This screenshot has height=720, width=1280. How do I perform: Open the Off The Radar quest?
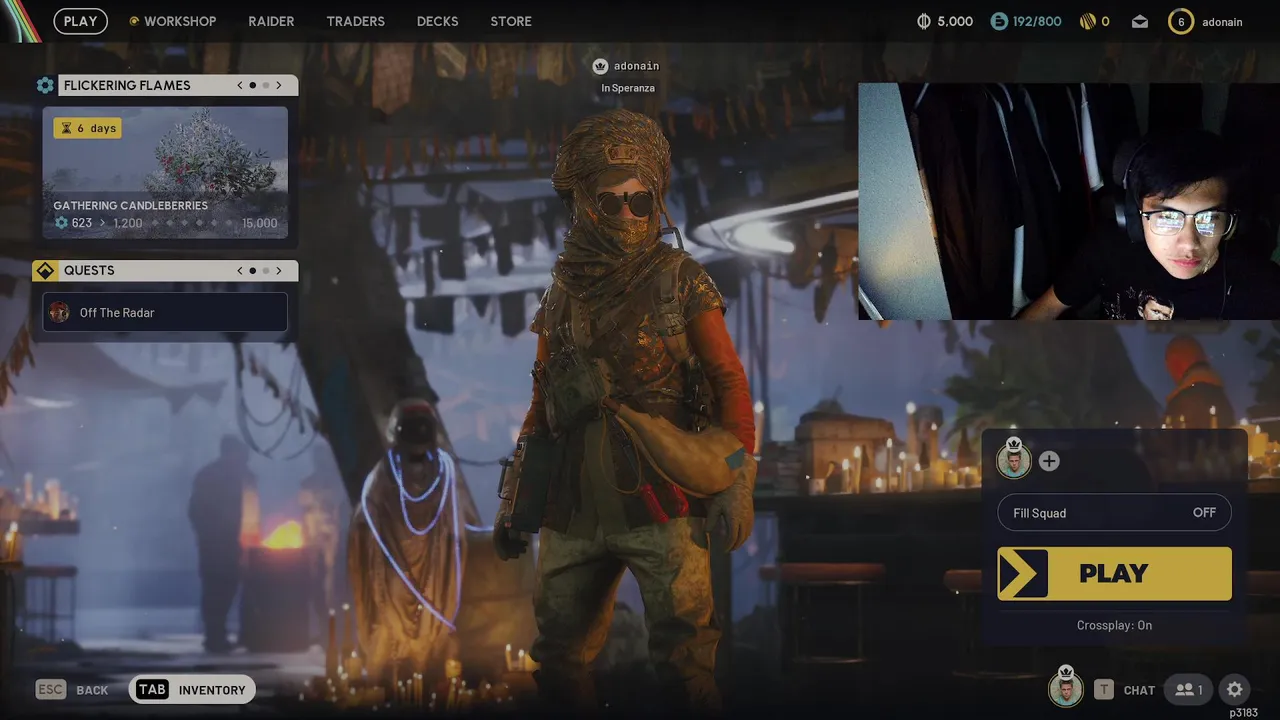[x=165, y=312]
